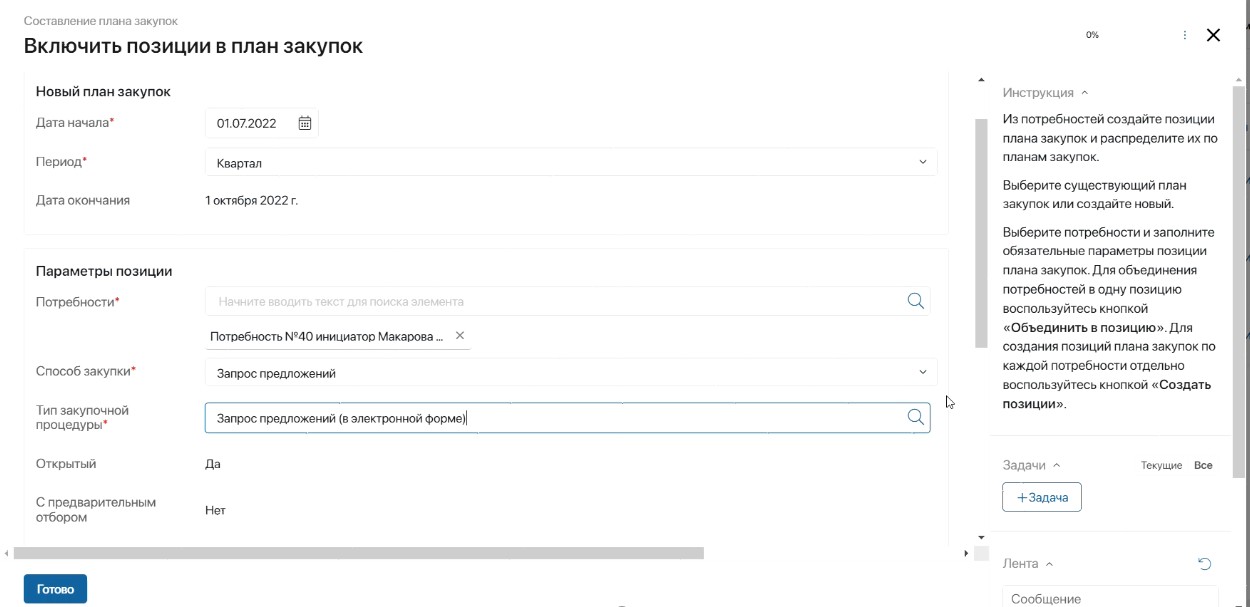Viewport: 1250px width, 607px height.
Task: Close the plan dialog with X
Action: pyautogui.click(x=1213, y=35)
